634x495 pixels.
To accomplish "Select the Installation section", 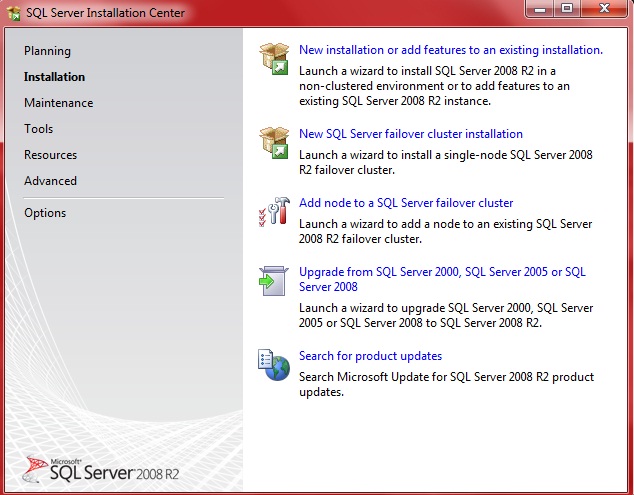I will (x=55, y=77).
